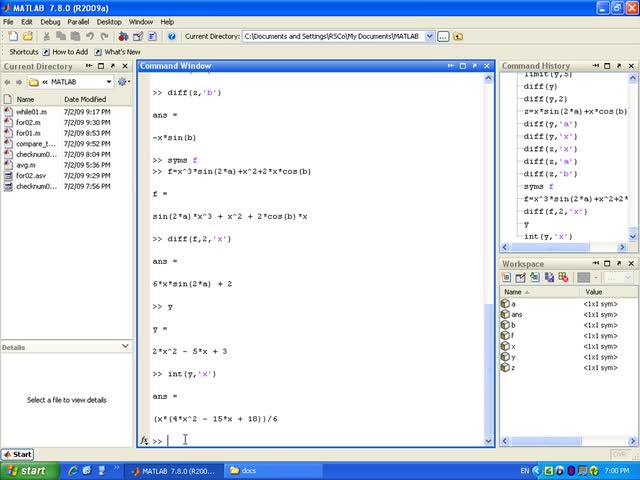Open the Profiler toolbar icon
This screenshot has width=640, height=480.
pyautogui.click(x=152, y=36)
